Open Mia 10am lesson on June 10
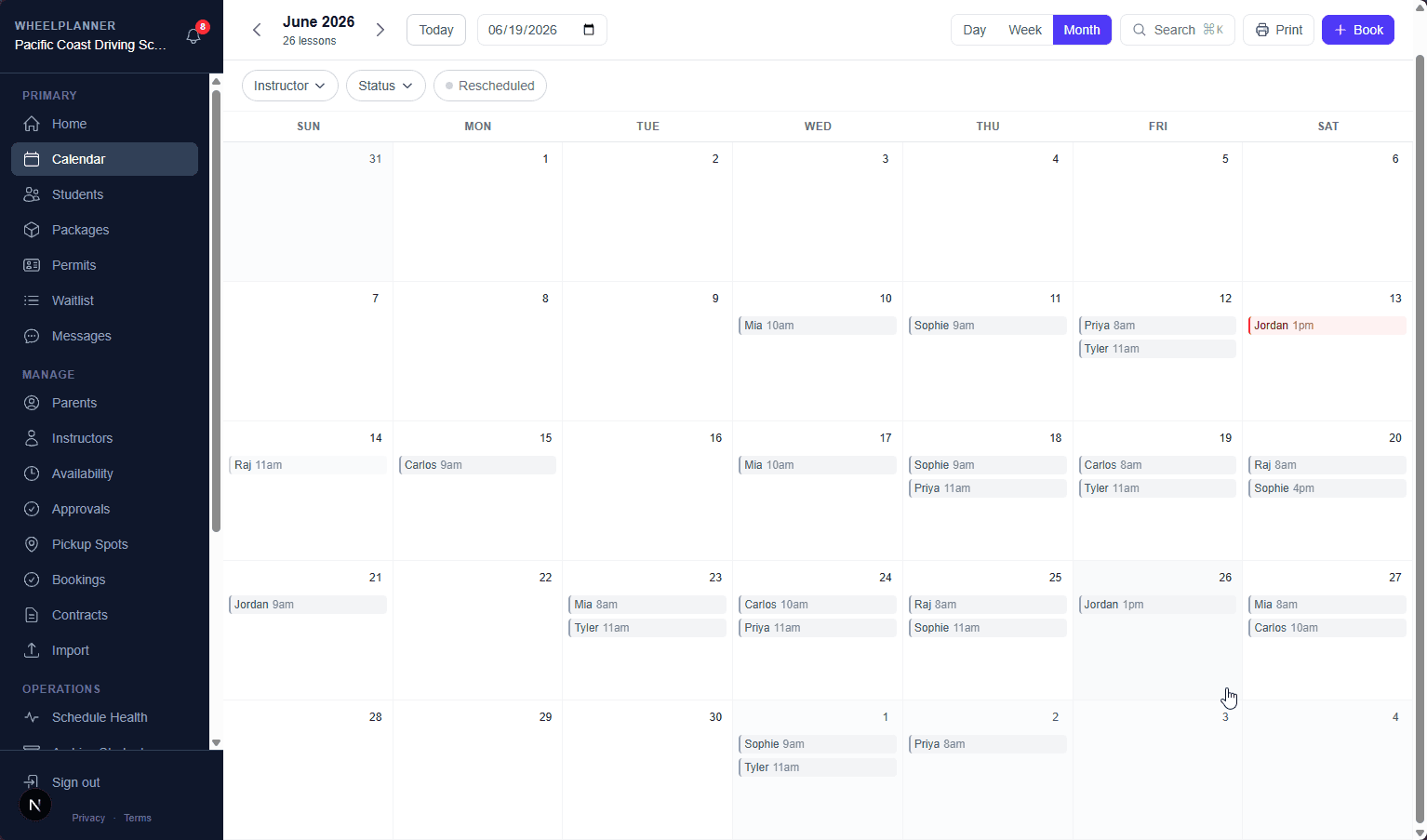Image resolution: width=1427 pixels, height=840 pixels. pyautogui.click(x=818, y=326)
